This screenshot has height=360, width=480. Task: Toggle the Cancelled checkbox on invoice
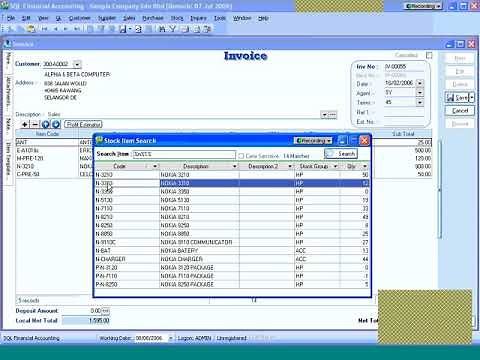[x=429, y=55]
